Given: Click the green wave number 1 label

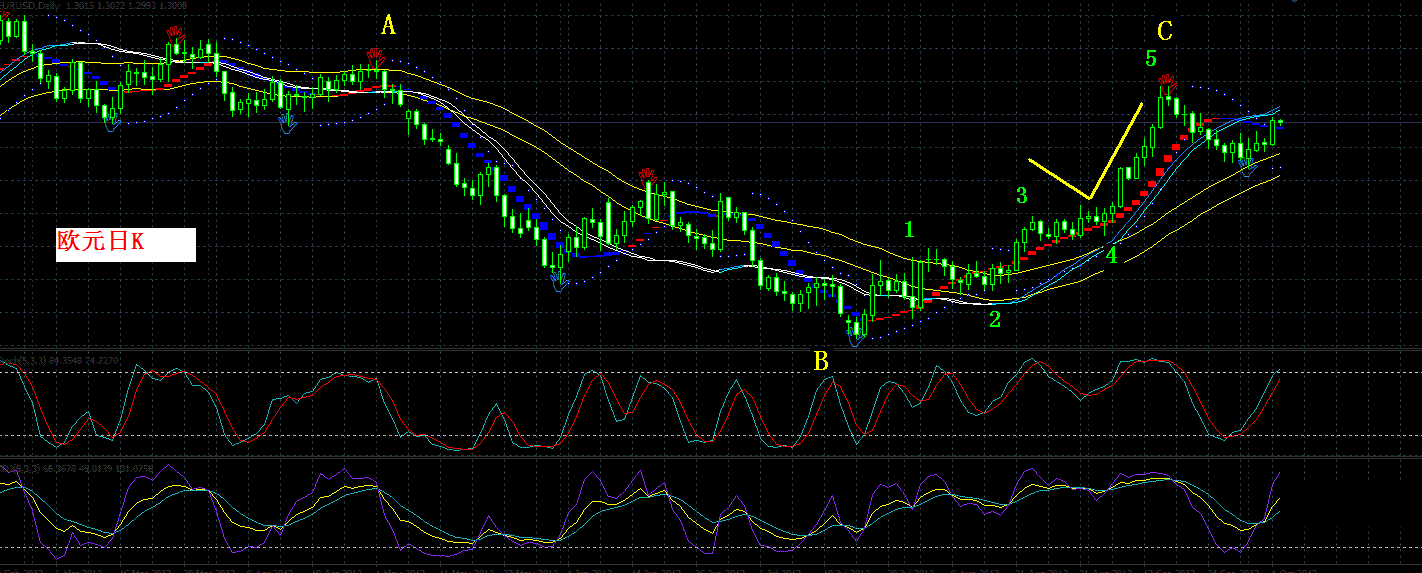Looking at the screenshot, I should pos(909,229).
